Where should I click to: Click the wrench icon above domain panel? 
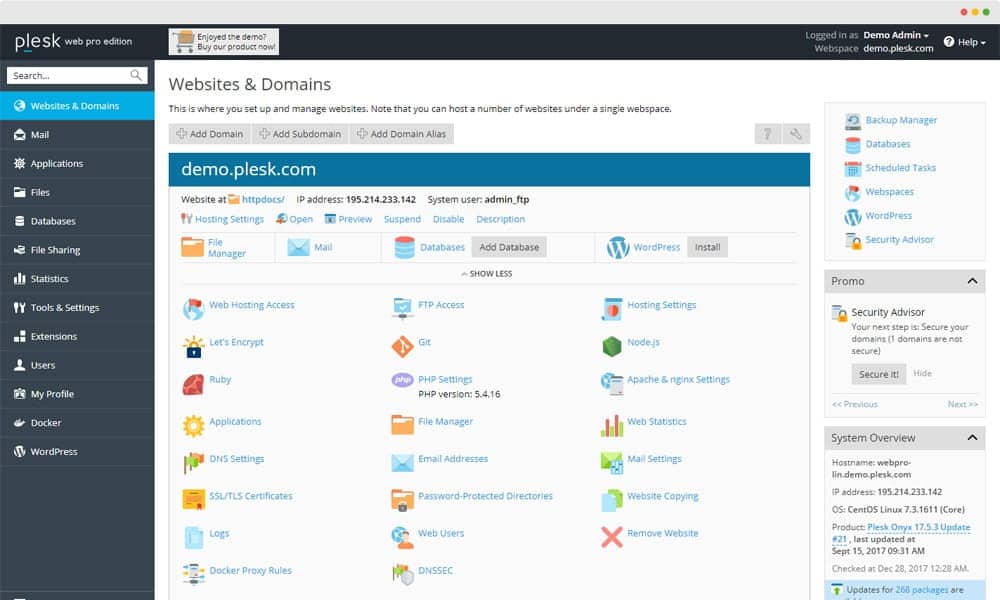797,134
